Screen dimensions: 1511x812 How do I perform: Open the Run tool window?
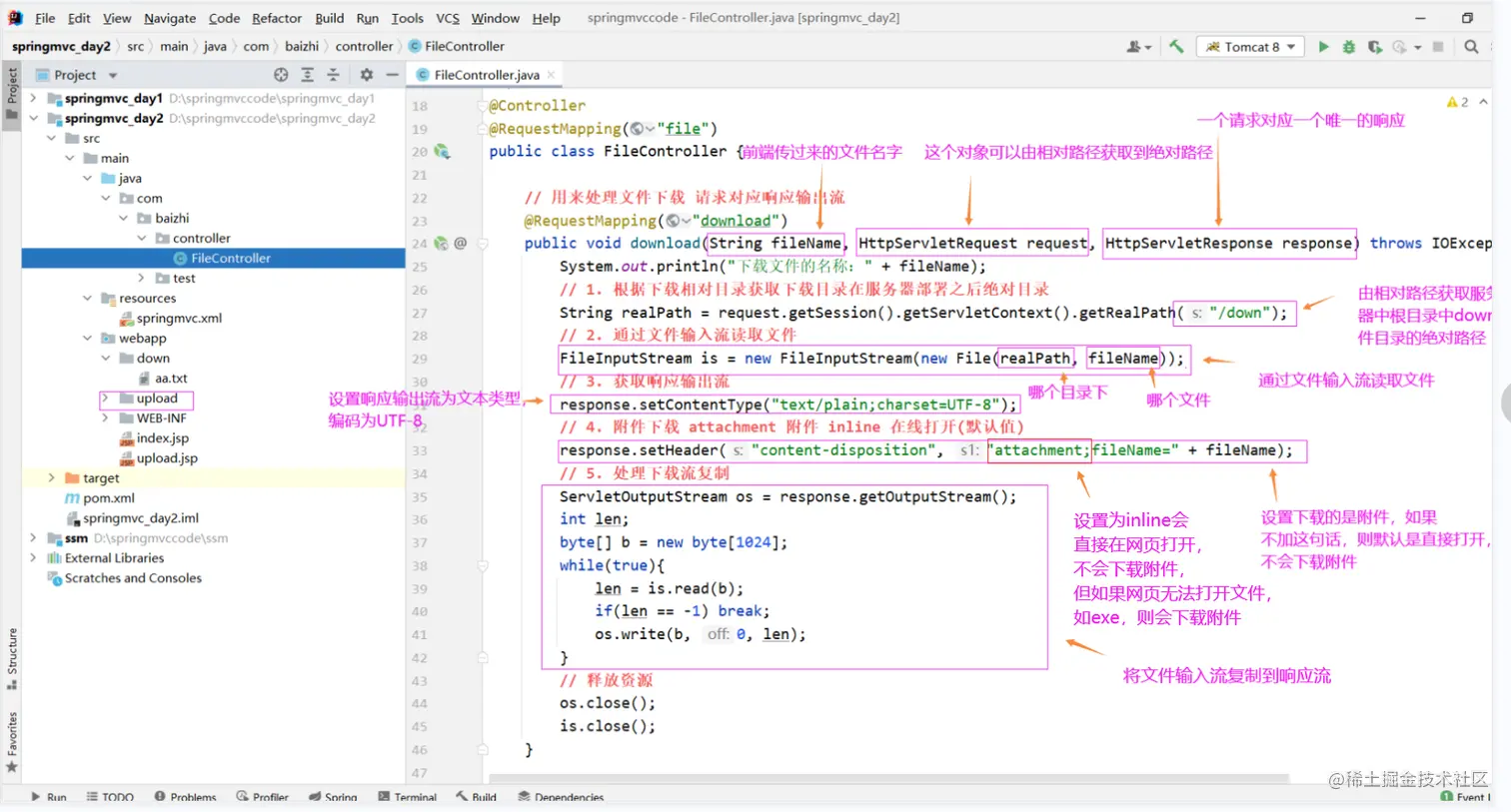point(48,797)
